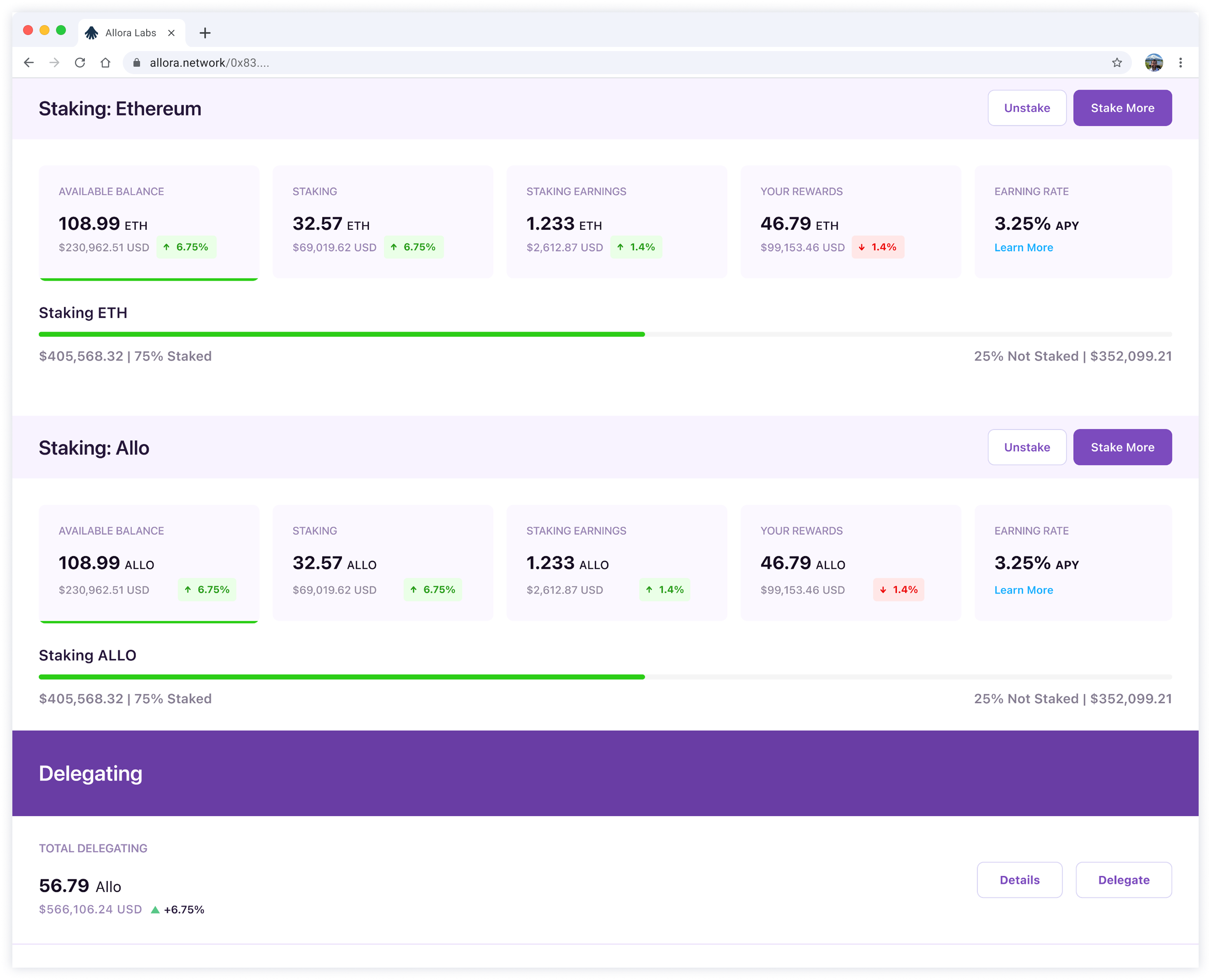This screenshot has width=1211, height=980.
Task: Click the site lock icon
Action: 137,63
